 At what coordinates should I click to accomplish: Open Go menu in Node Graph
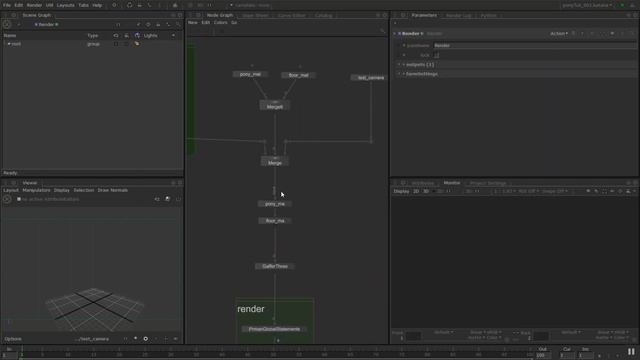pos(234,23)
